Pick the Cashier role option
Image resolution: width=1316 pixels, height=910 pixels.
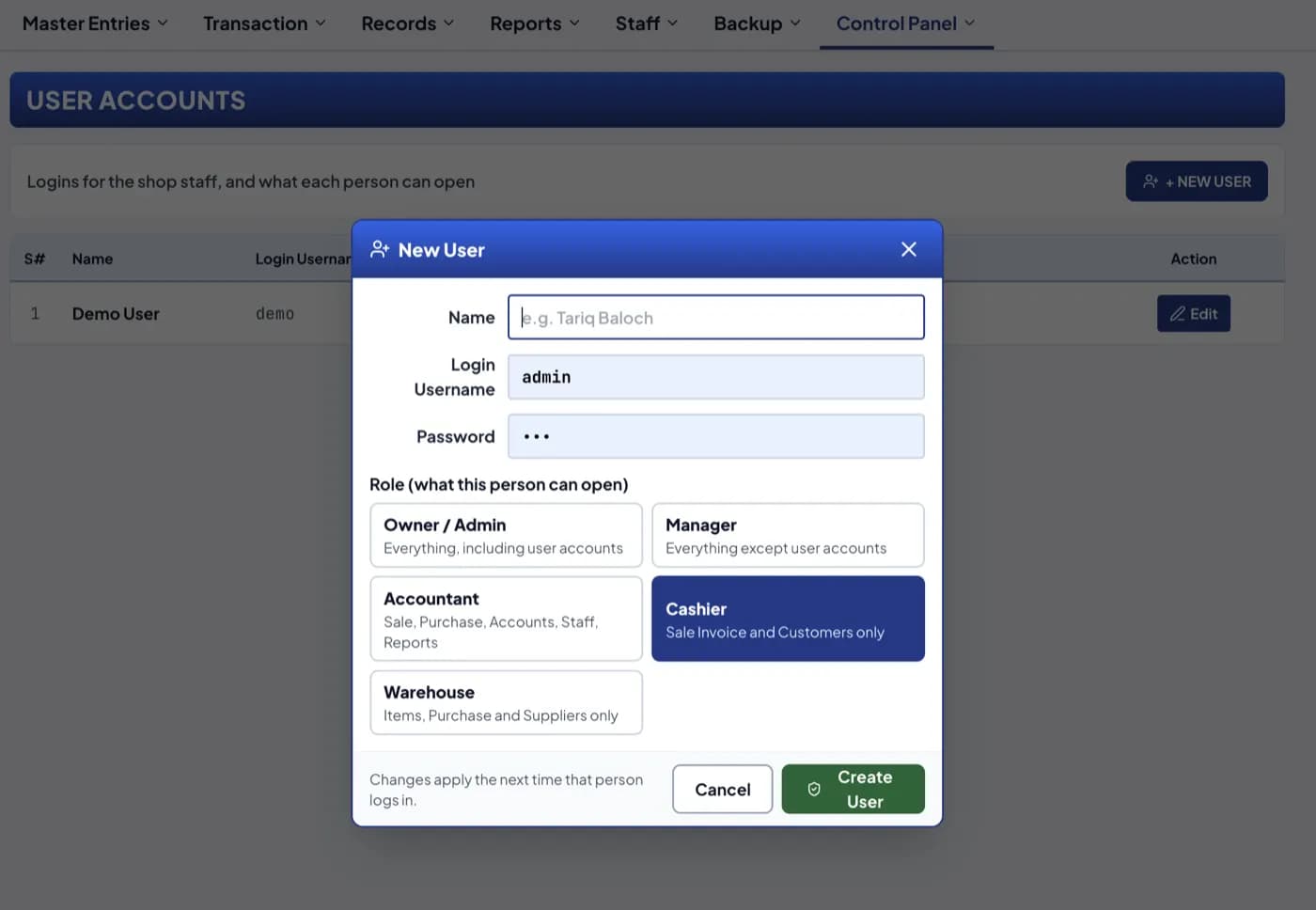coord(788,619)
